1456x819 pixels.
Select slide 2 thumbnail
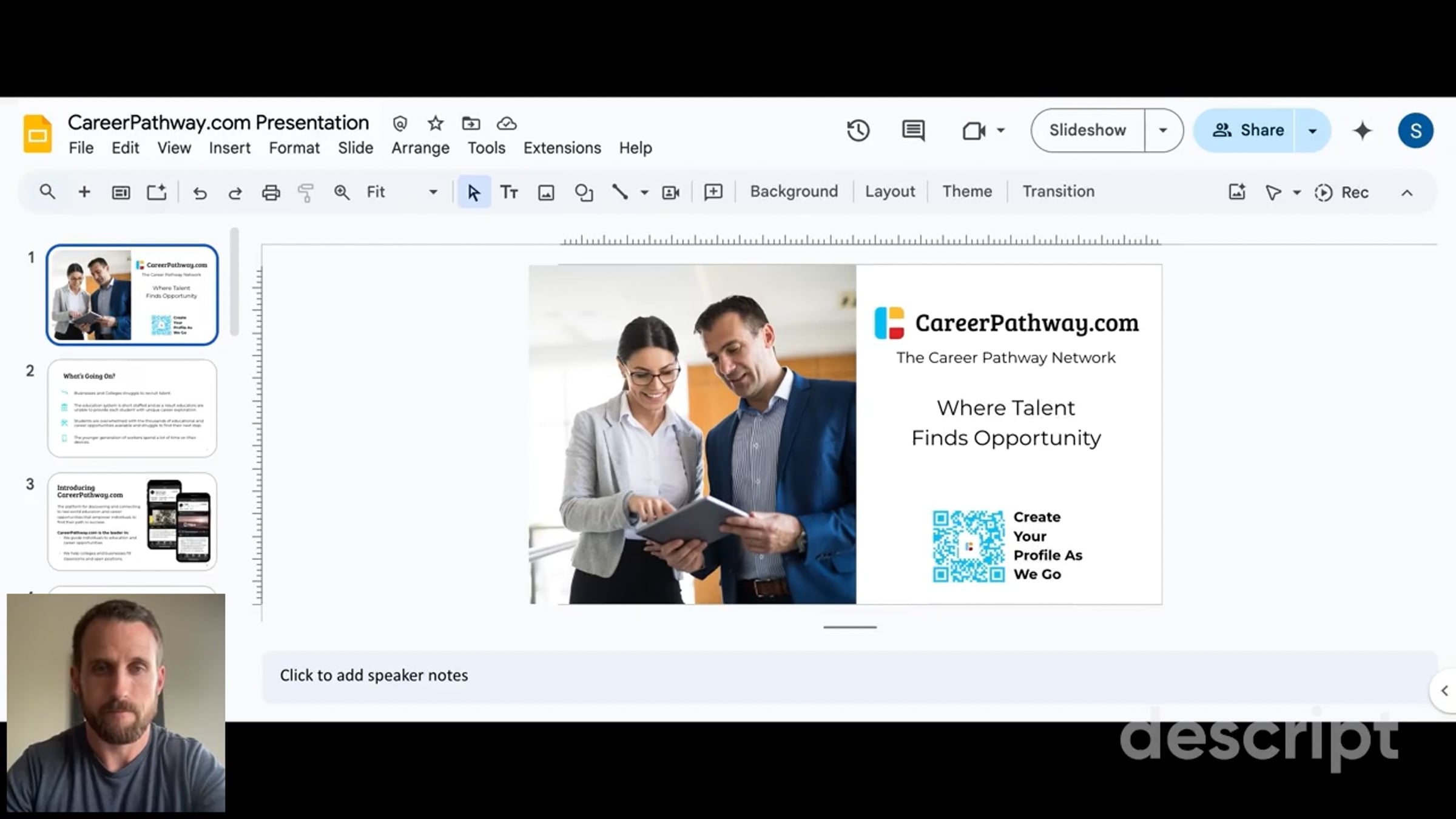132,408
